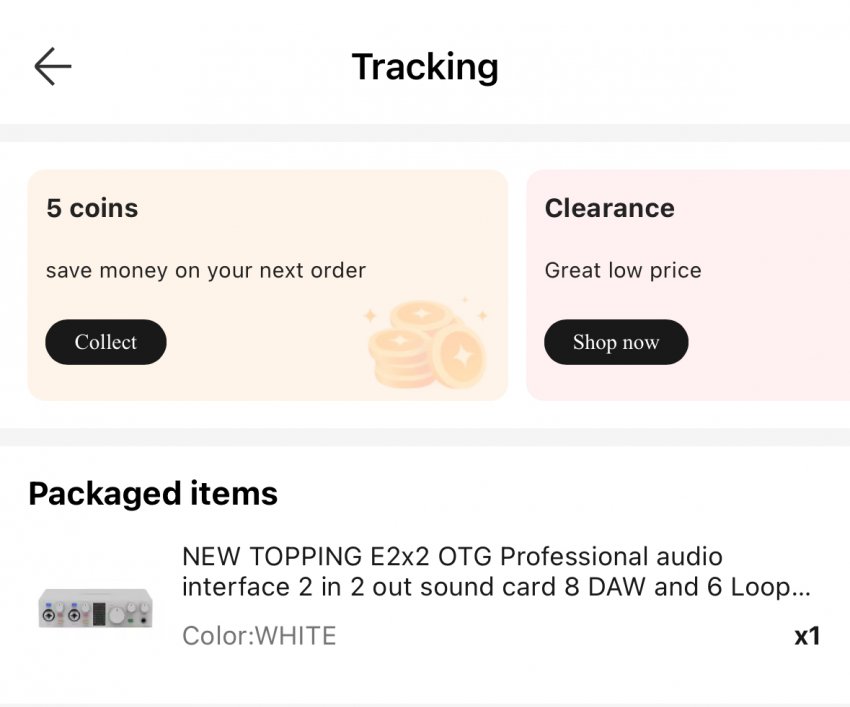This screenshot has height=707, width=850.
Task: Select the 5 coins card heading
Action: click(x=92, y=208)
